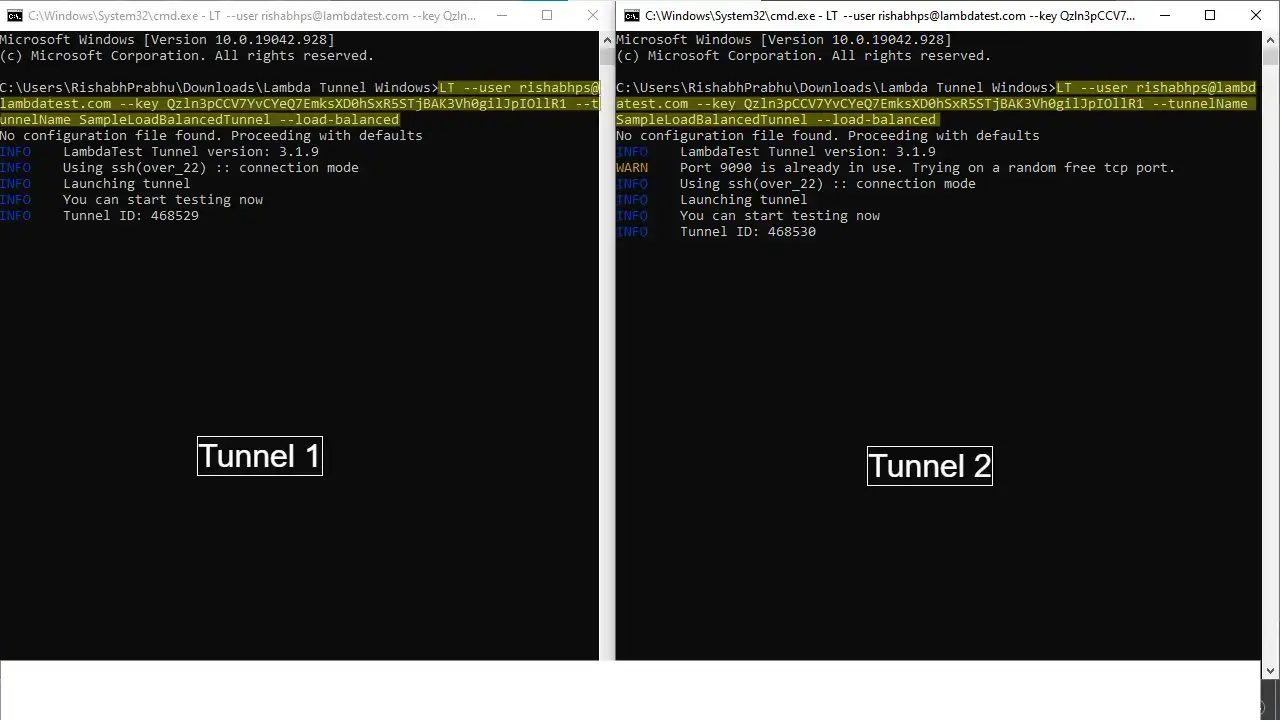The image size is (1281, 722).
Task: Click the highlighted LT command in Tunnel 1
Action: [520, 87]
